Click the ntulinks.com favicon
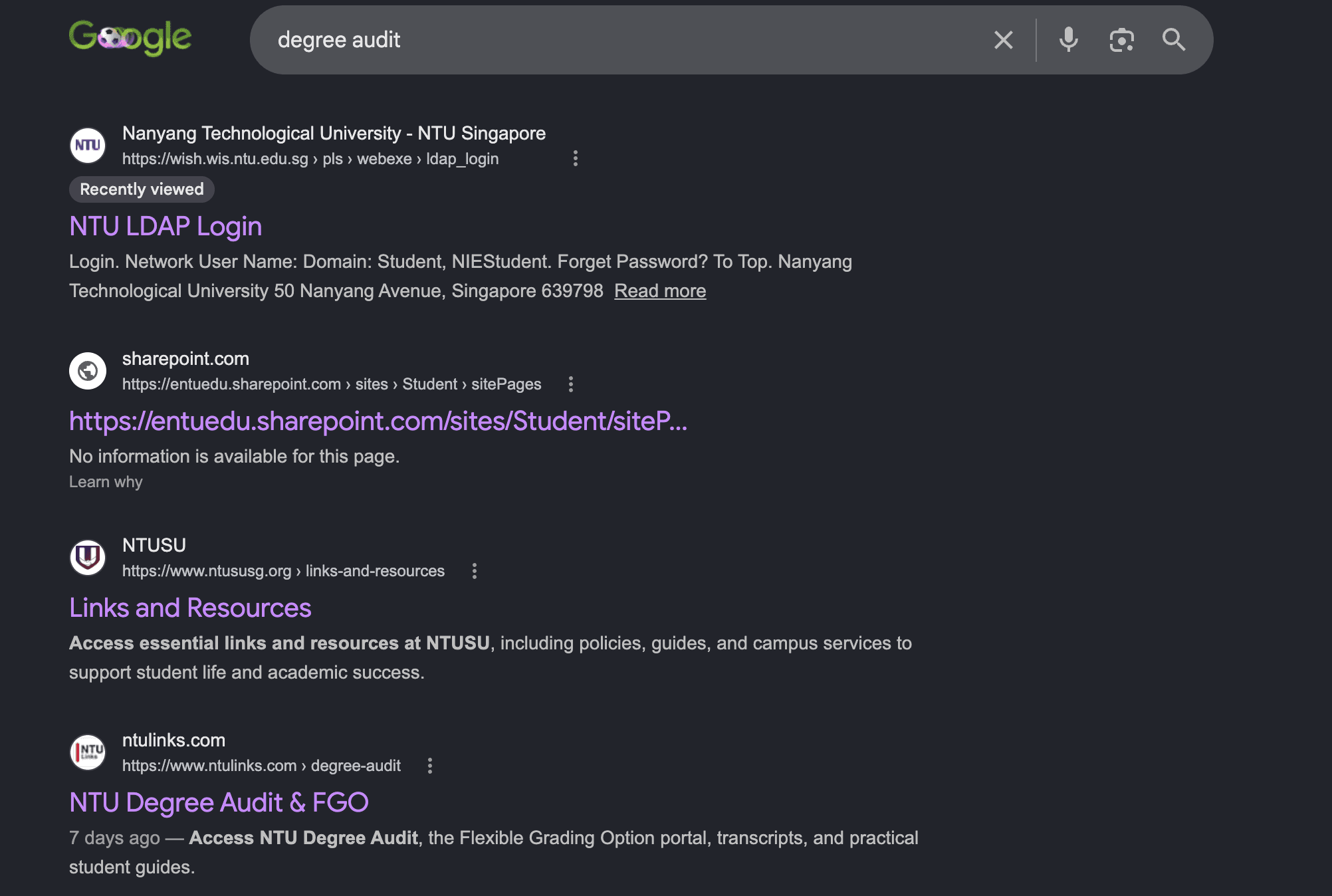 [x=88, y=752]
